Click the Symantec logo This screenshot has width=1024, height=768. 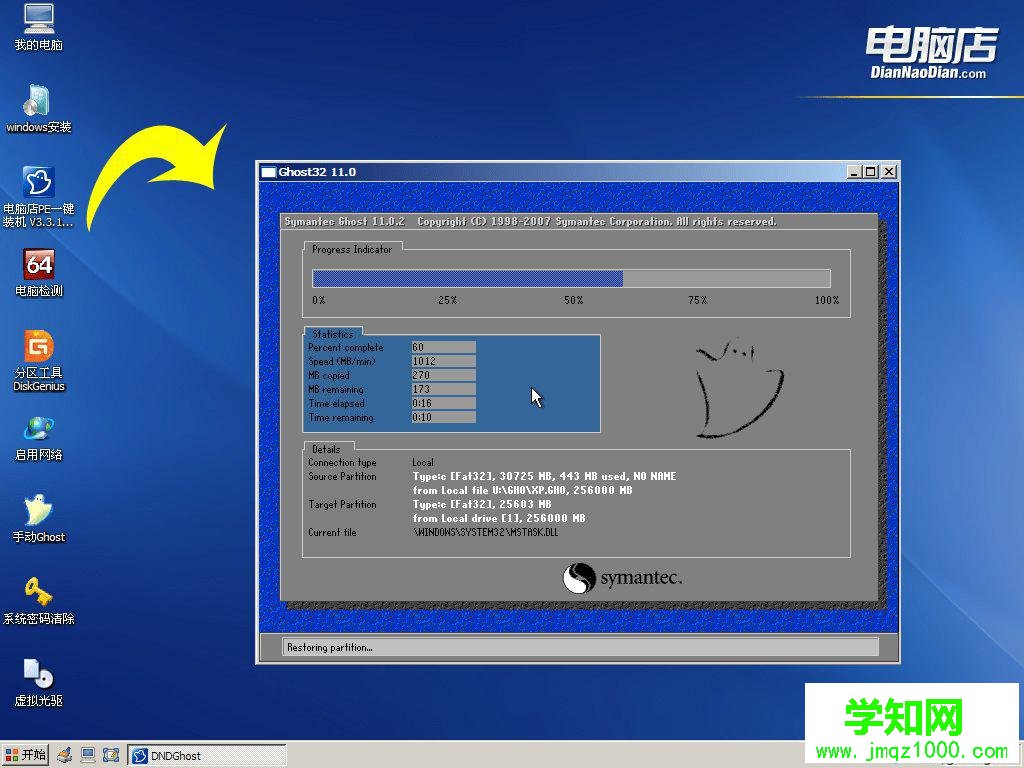(622, 578)
